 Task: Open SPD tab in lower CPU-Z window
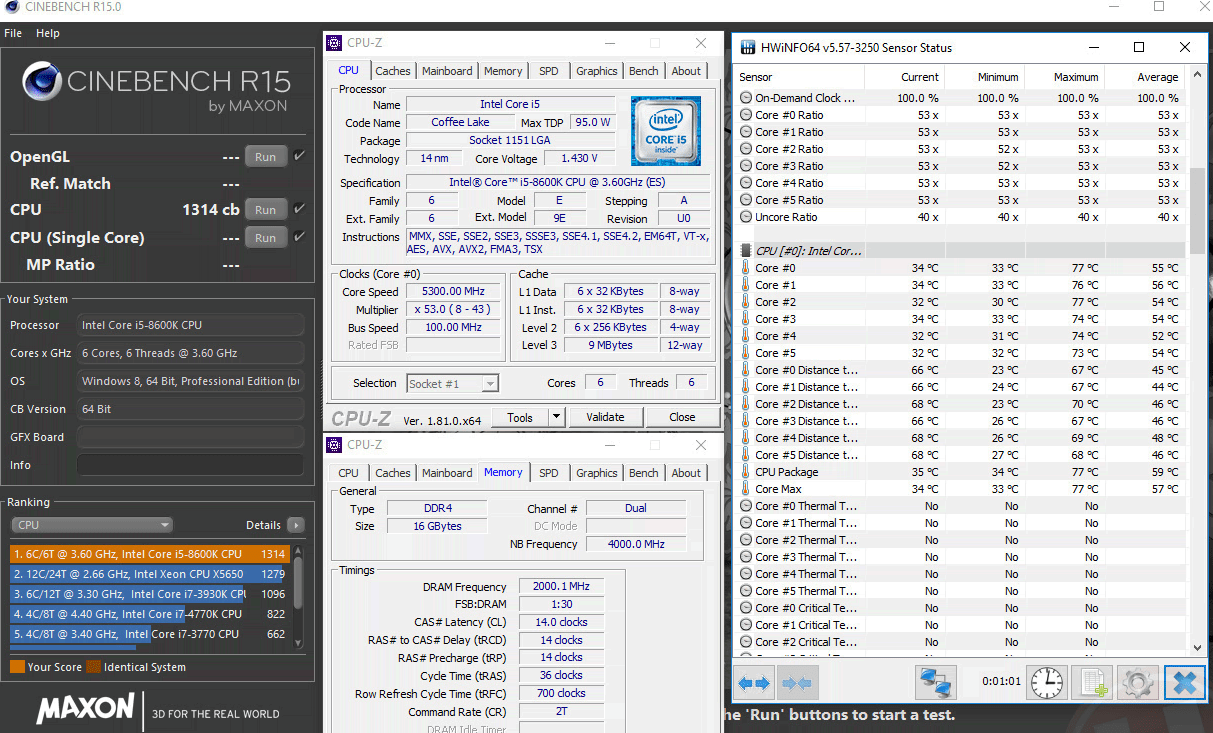click(549, 473)
